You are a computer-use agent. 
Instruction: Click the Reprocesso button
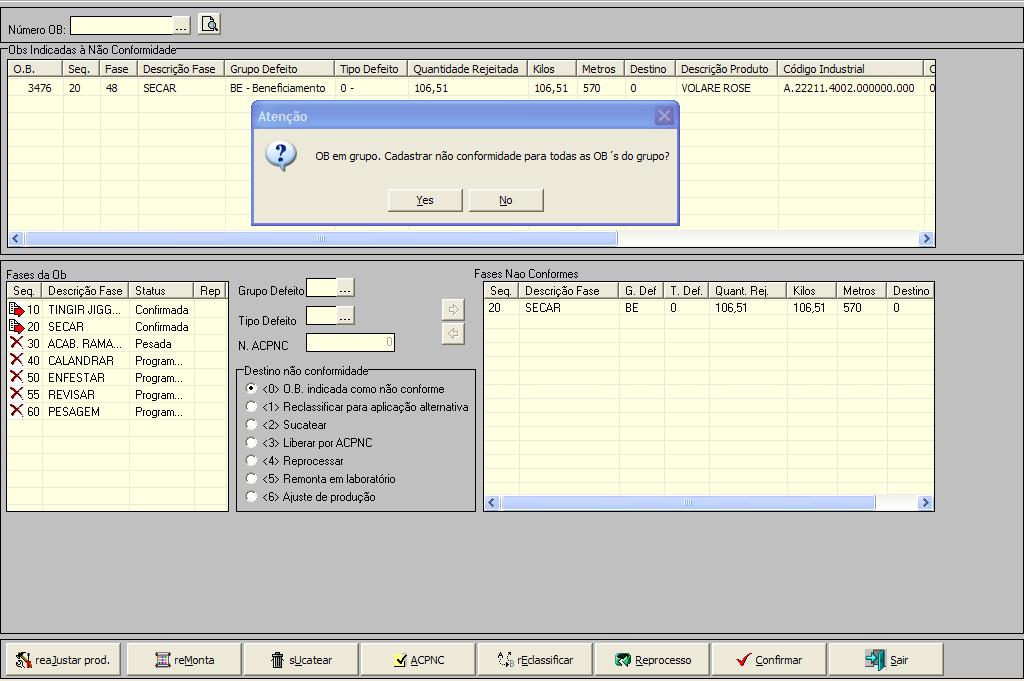[x=652, y=660]
